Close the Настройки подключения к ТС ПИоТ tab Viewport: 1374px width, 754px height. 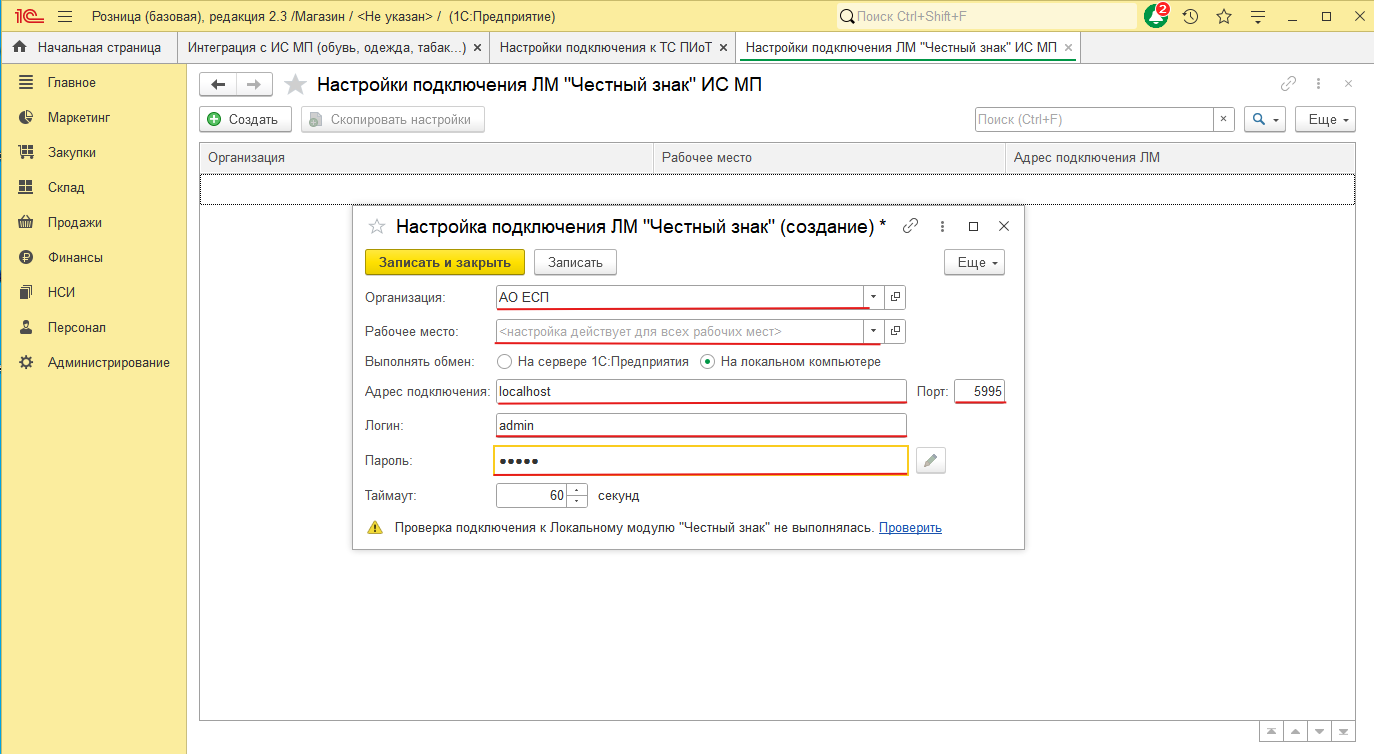click(x=722, y=47)
